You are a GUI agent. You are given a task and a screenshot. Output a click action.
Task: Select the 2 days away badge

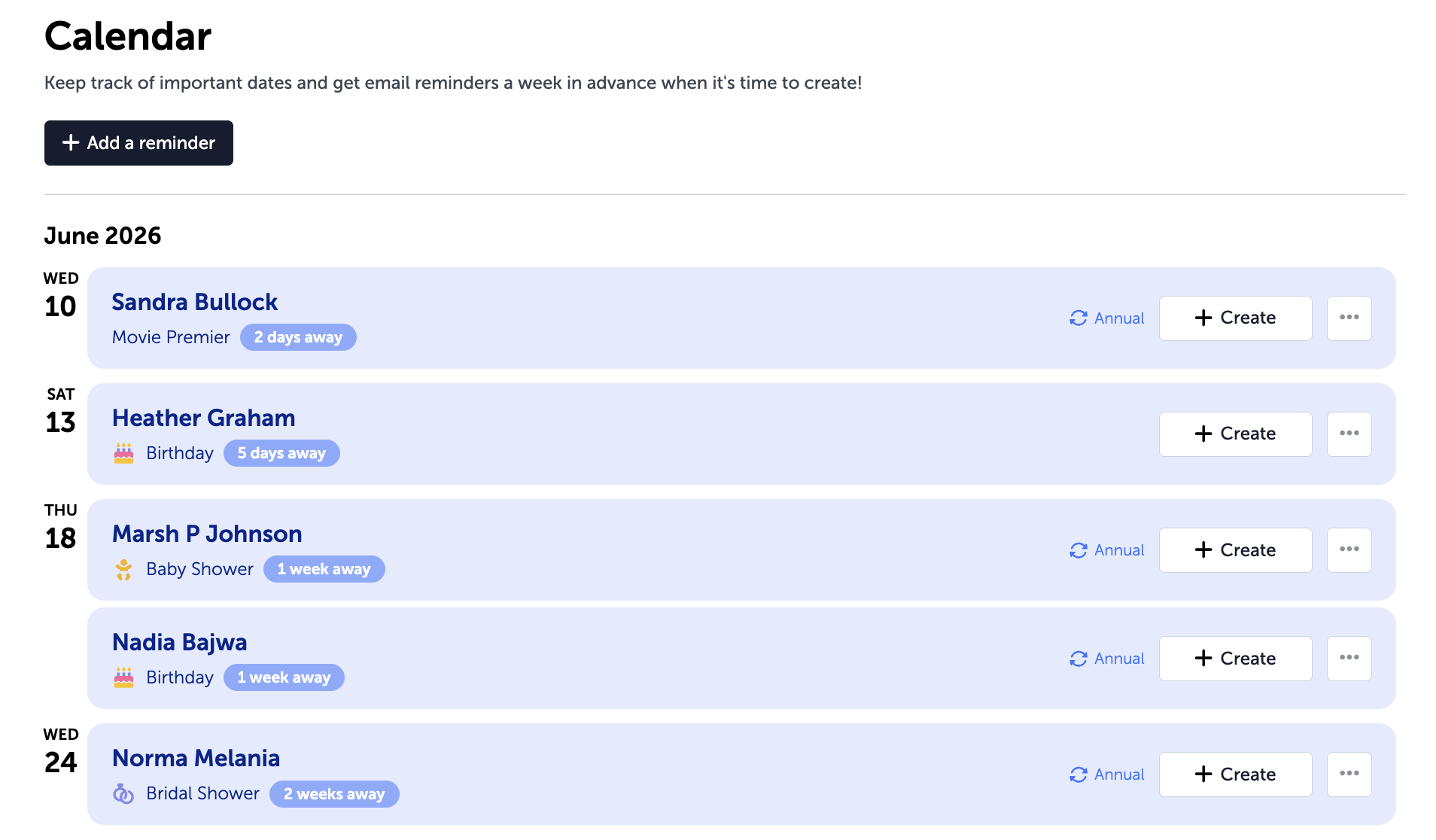298,337
